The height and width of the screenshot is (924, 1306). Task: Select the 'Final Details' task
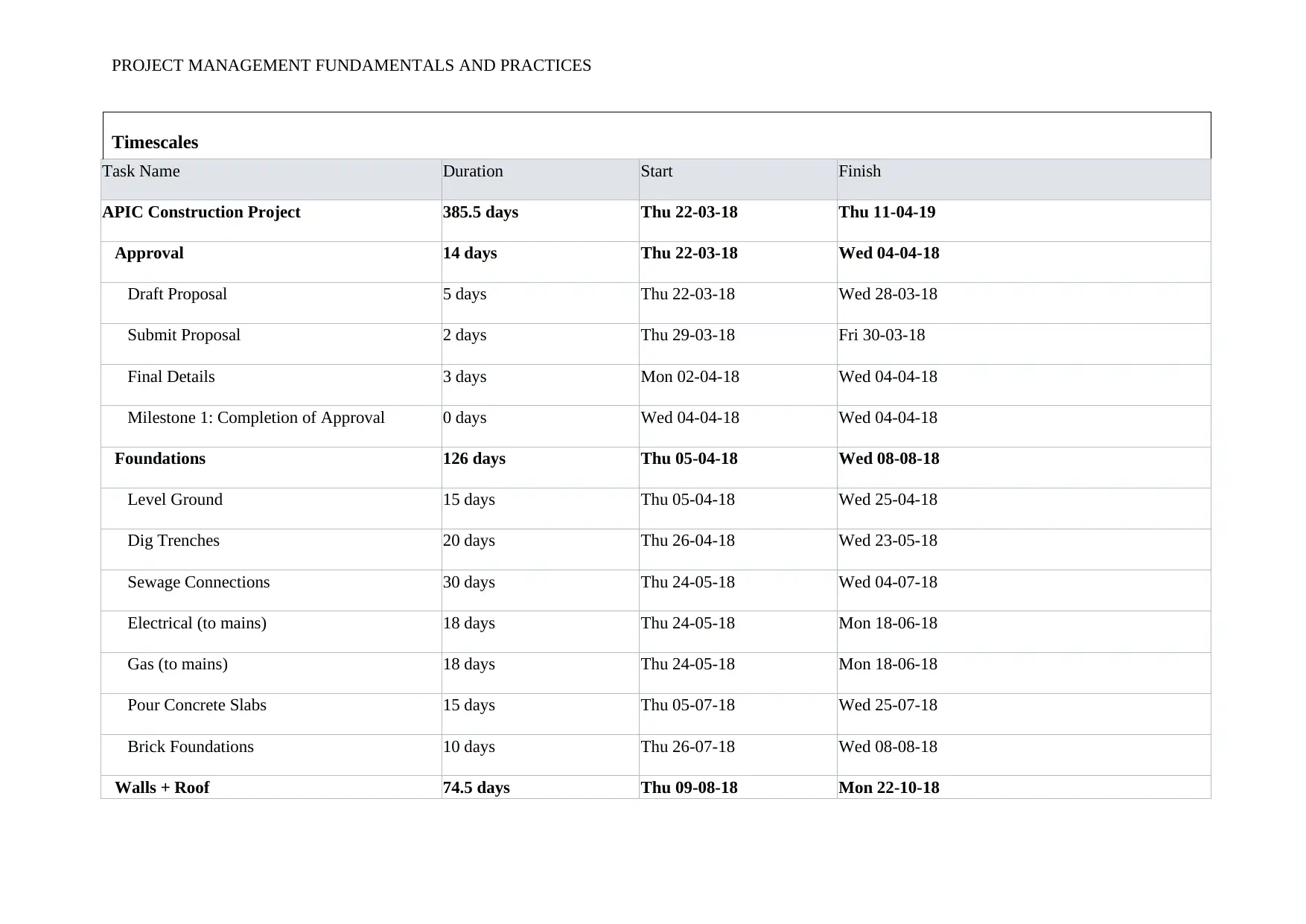[171, 377]
